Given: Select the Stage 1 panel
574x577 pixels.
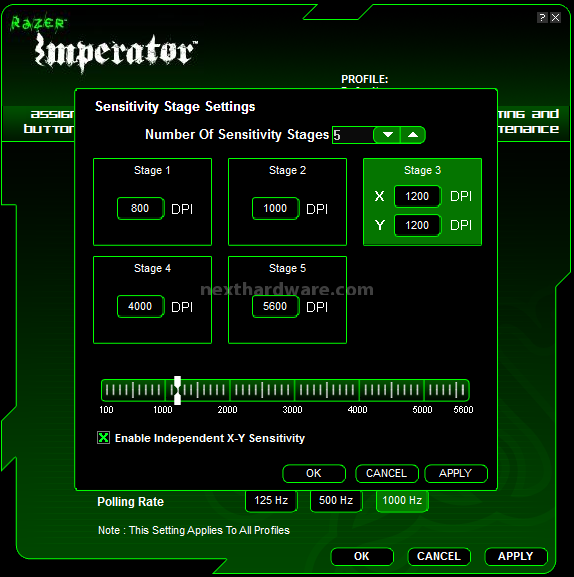Looking at the screenshot, I should click(152, 202).
